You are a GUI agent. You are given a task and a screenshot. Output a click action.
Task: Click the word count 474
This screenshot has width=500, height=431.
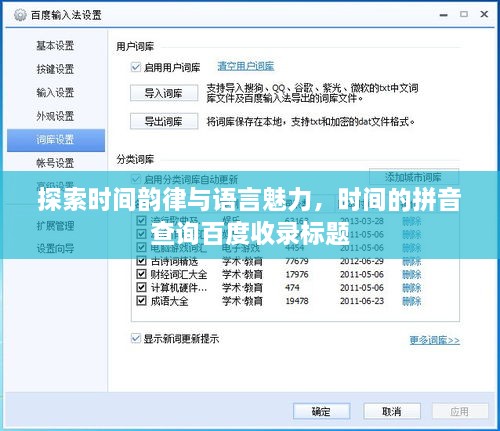click(x=292, y=288)
